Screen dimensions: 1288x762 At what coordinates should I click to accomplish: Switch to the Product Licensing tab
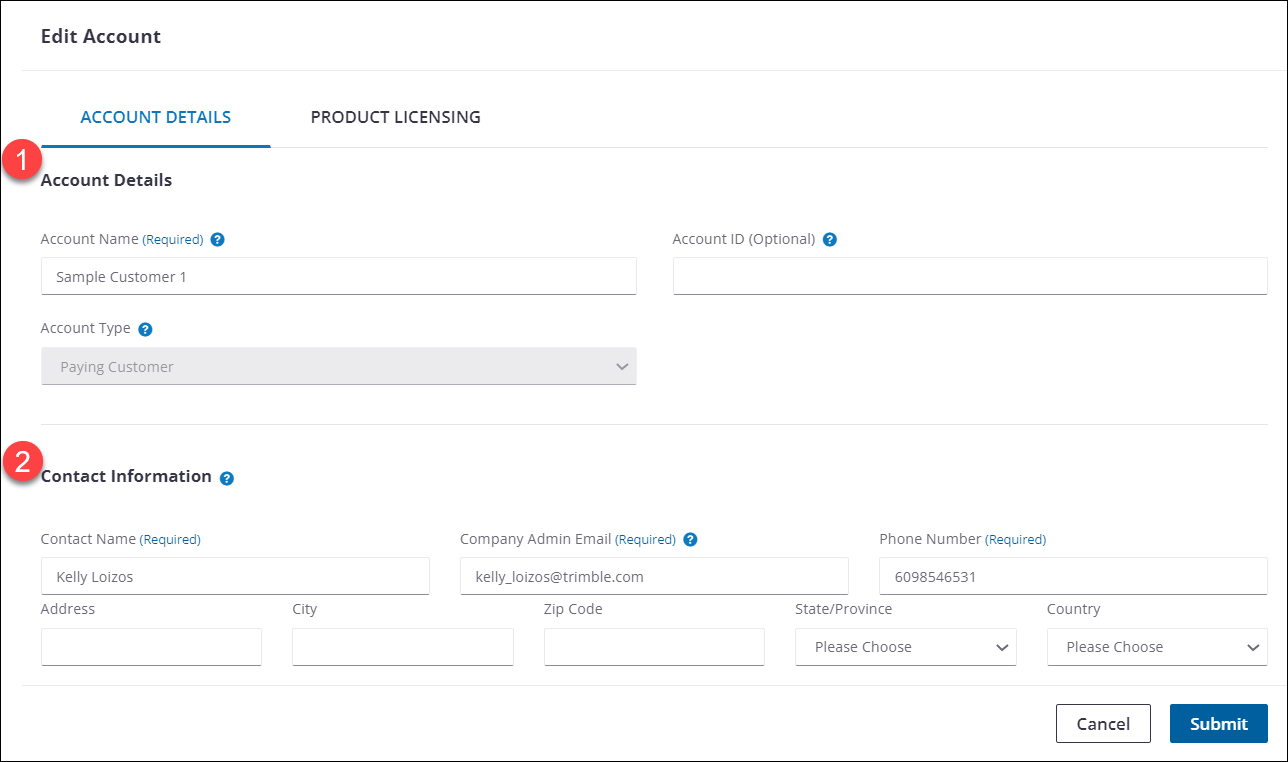pos(395,117)
